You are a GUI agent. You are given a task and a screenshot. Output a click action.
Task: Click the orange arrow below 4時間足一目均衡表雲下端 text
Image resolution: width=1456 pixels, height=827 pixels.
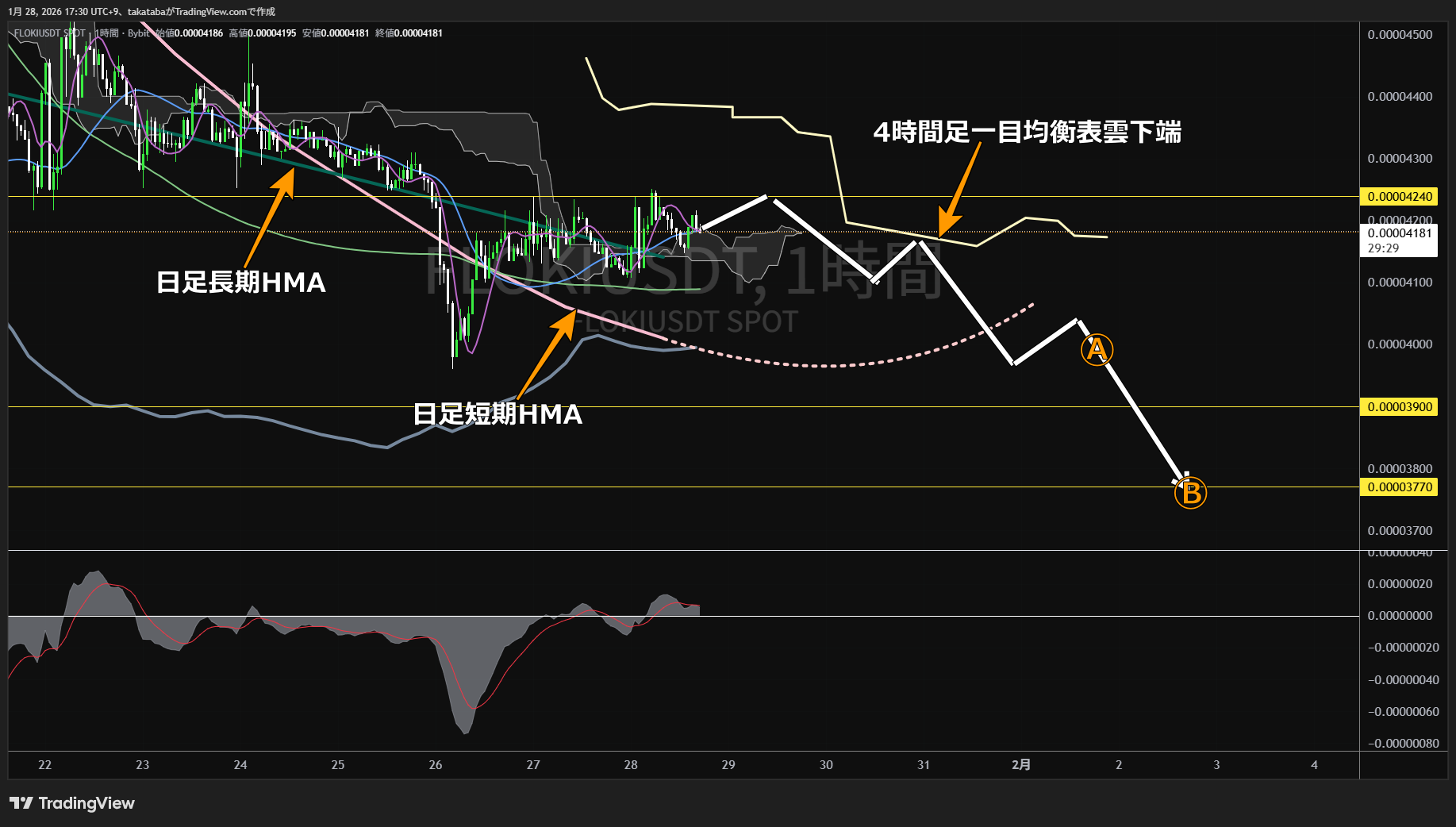pyautogui.click(x=959, y=190)
